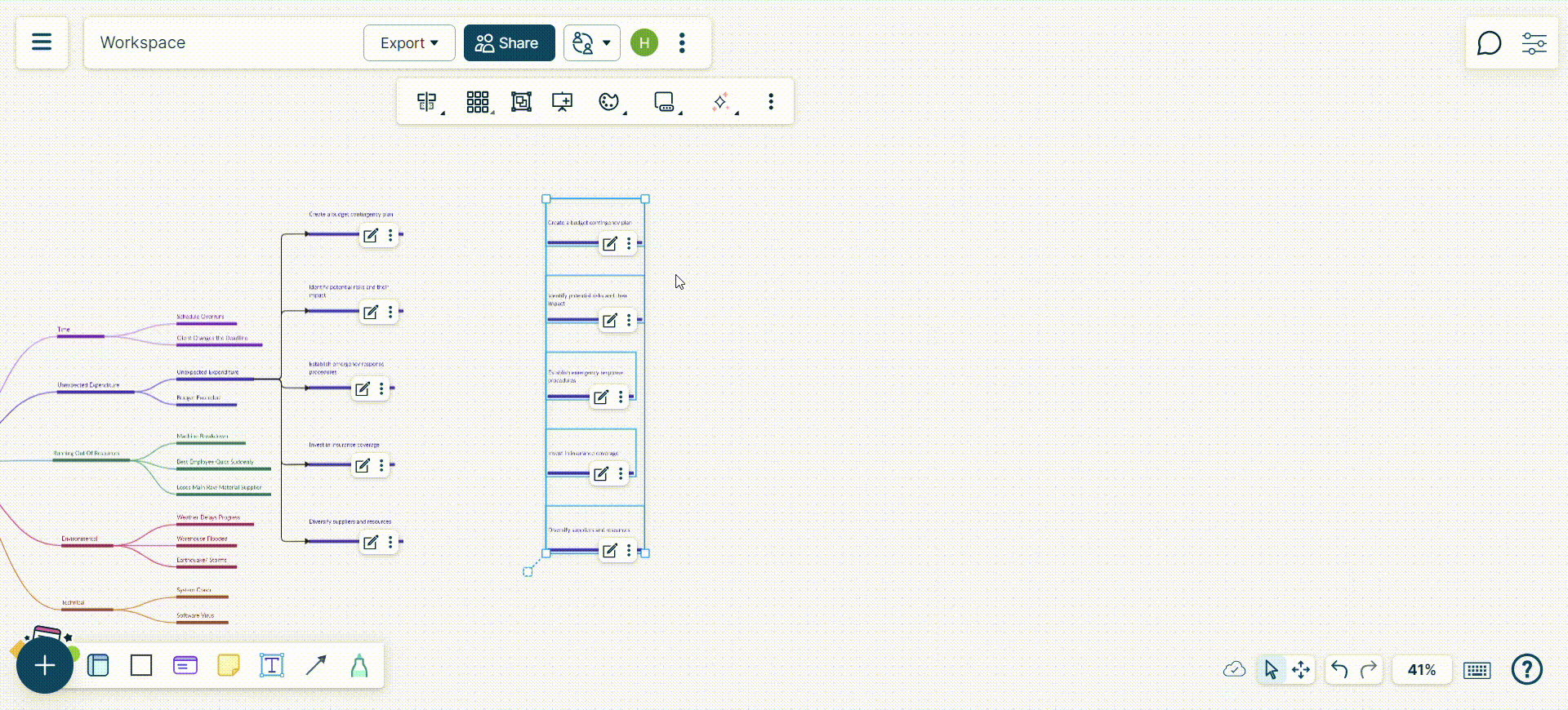Click the undo arrow
This screenshot has width=1568, height=710.
pyautogui.click(x=1339, y=670)
